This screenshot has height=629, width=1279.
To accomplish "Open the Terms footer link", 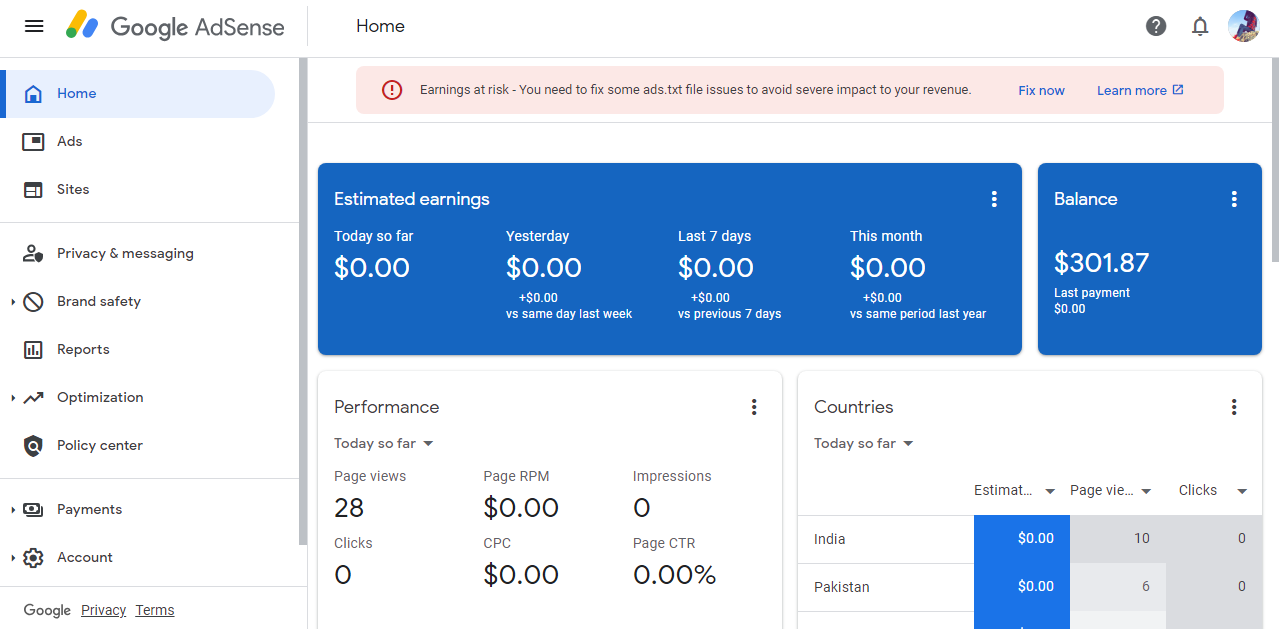I will [155, 610].
